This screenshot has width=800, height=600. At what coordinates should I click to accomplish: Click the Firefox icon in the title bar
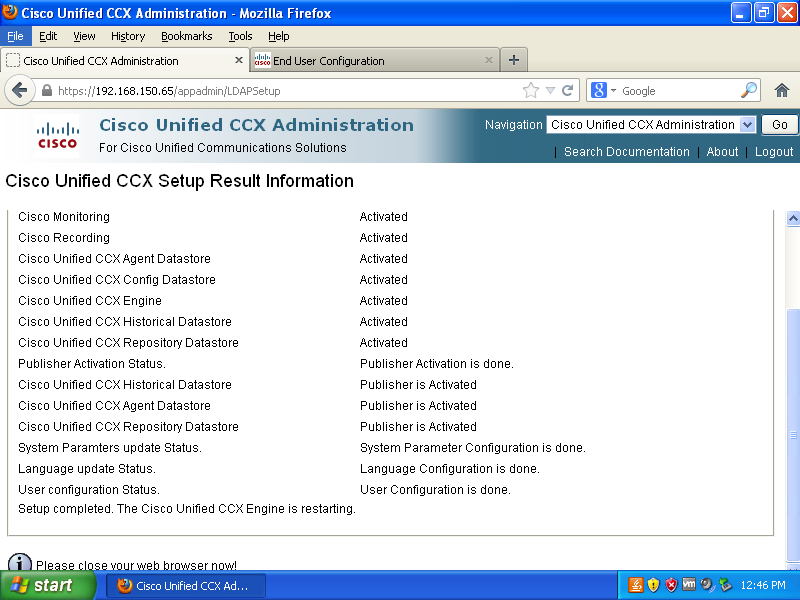click(10, 12)
